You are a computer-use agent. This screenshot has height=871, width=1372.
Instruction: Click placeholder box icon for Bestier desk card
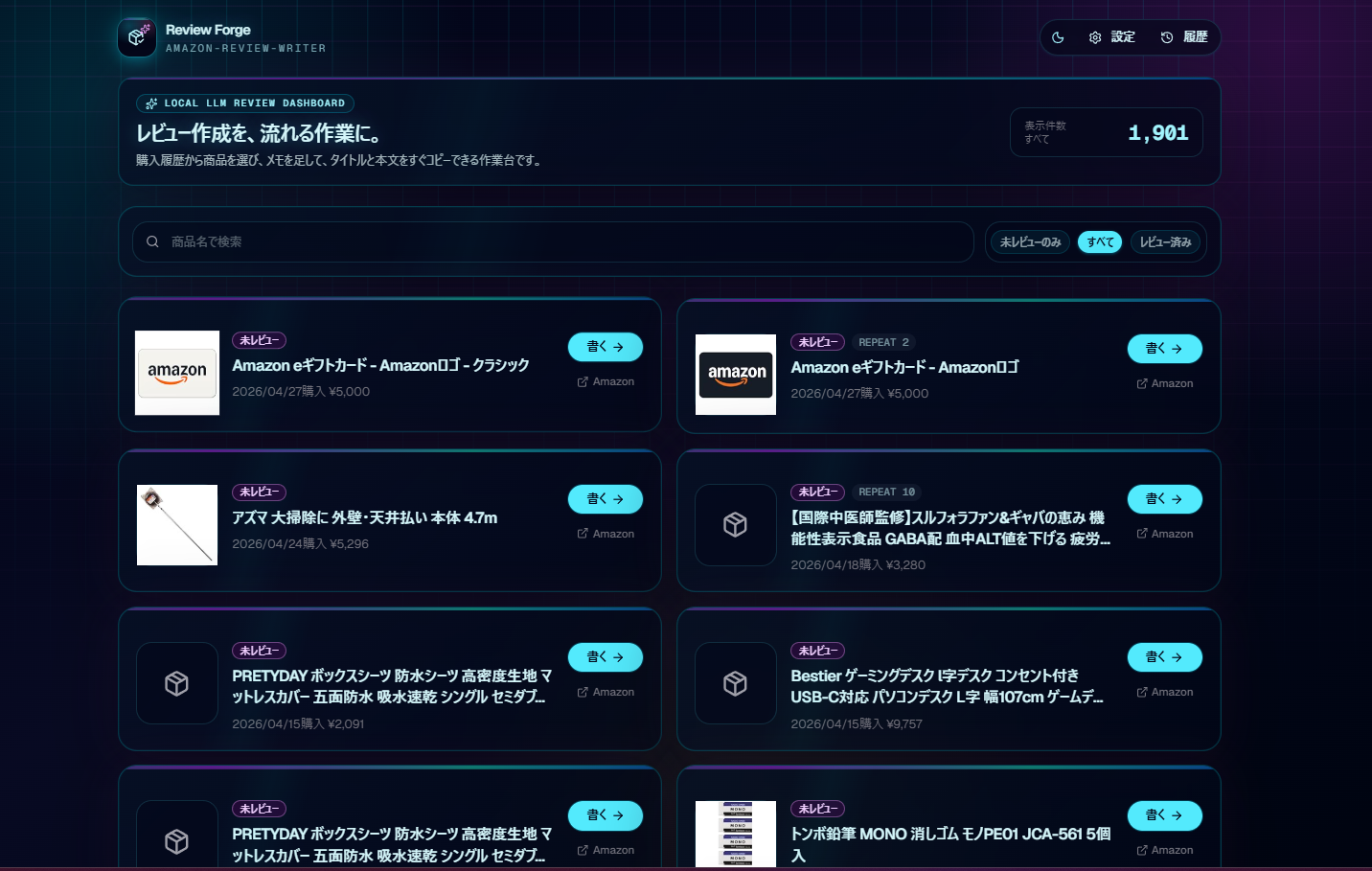click(735, 683)
